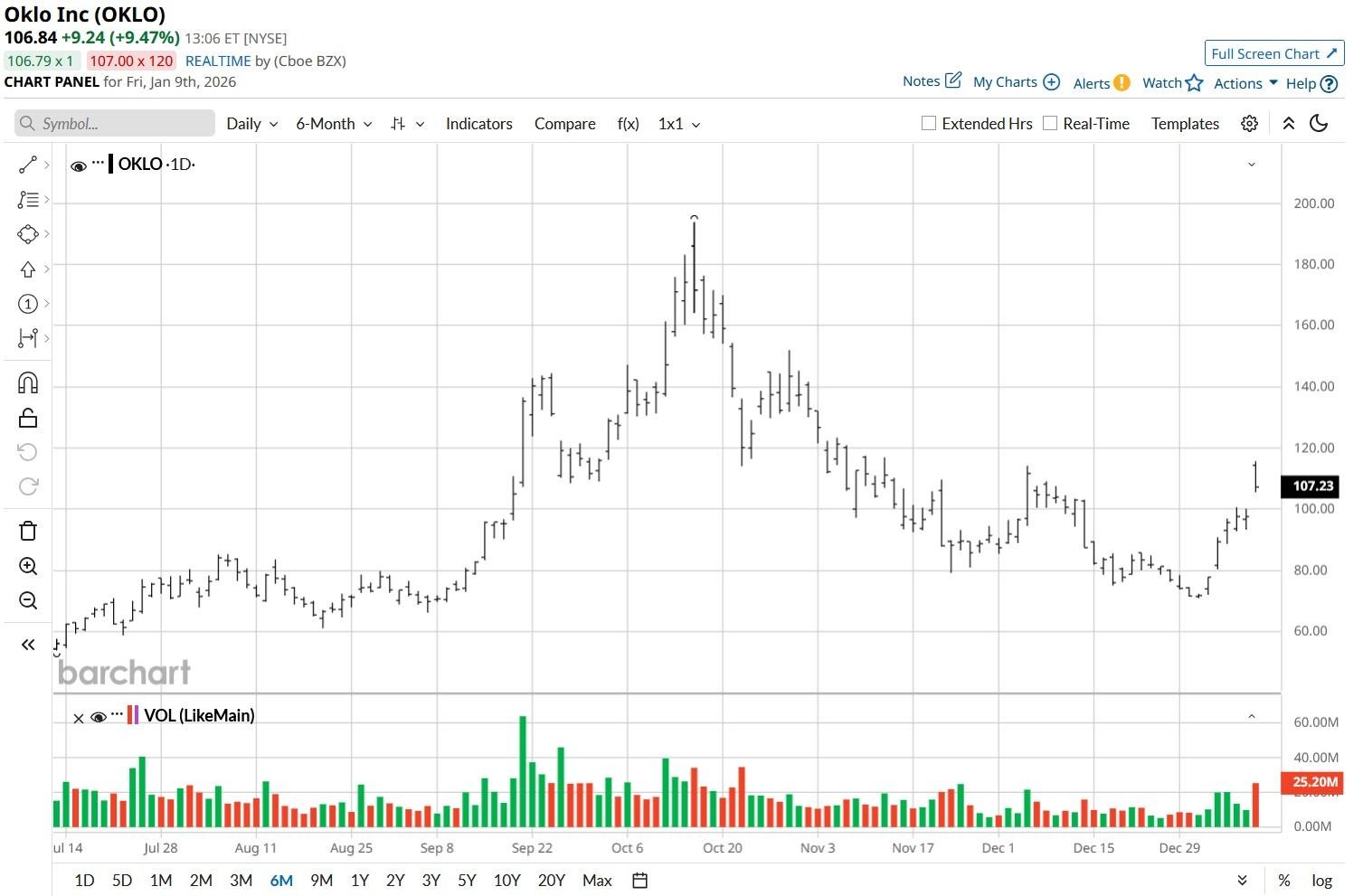Open the f(x) expressions menu
Image resolution: width=1363 pixels, height=896 pixels.
pyautogui.click(x=628, y=124)
